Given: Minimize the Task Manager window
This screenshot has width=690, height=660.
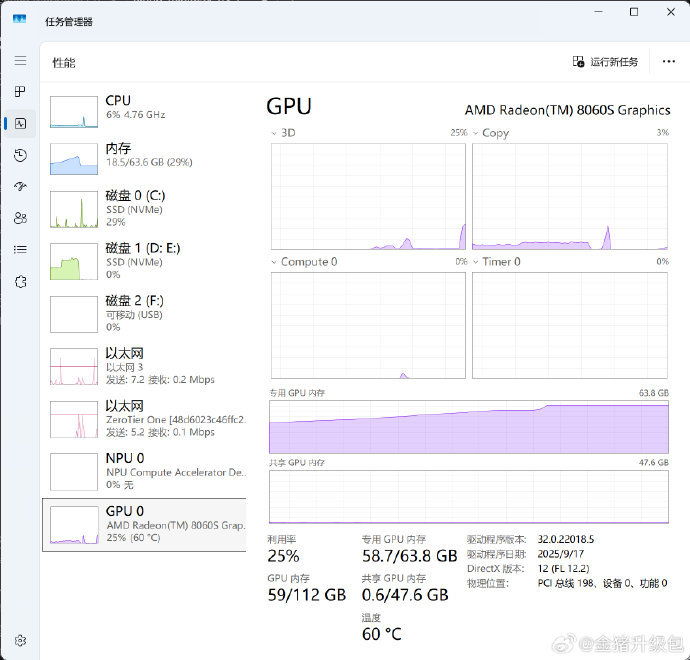Looking at the screenshot, I should click(598, 12).
